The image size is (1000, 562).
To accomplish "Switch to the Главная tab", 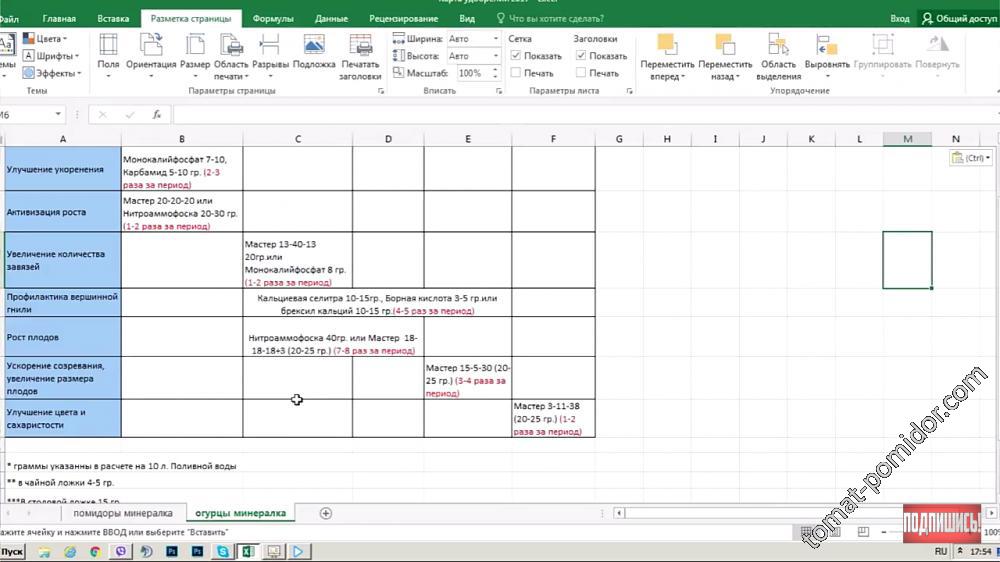I will click(x=59, y=19).
